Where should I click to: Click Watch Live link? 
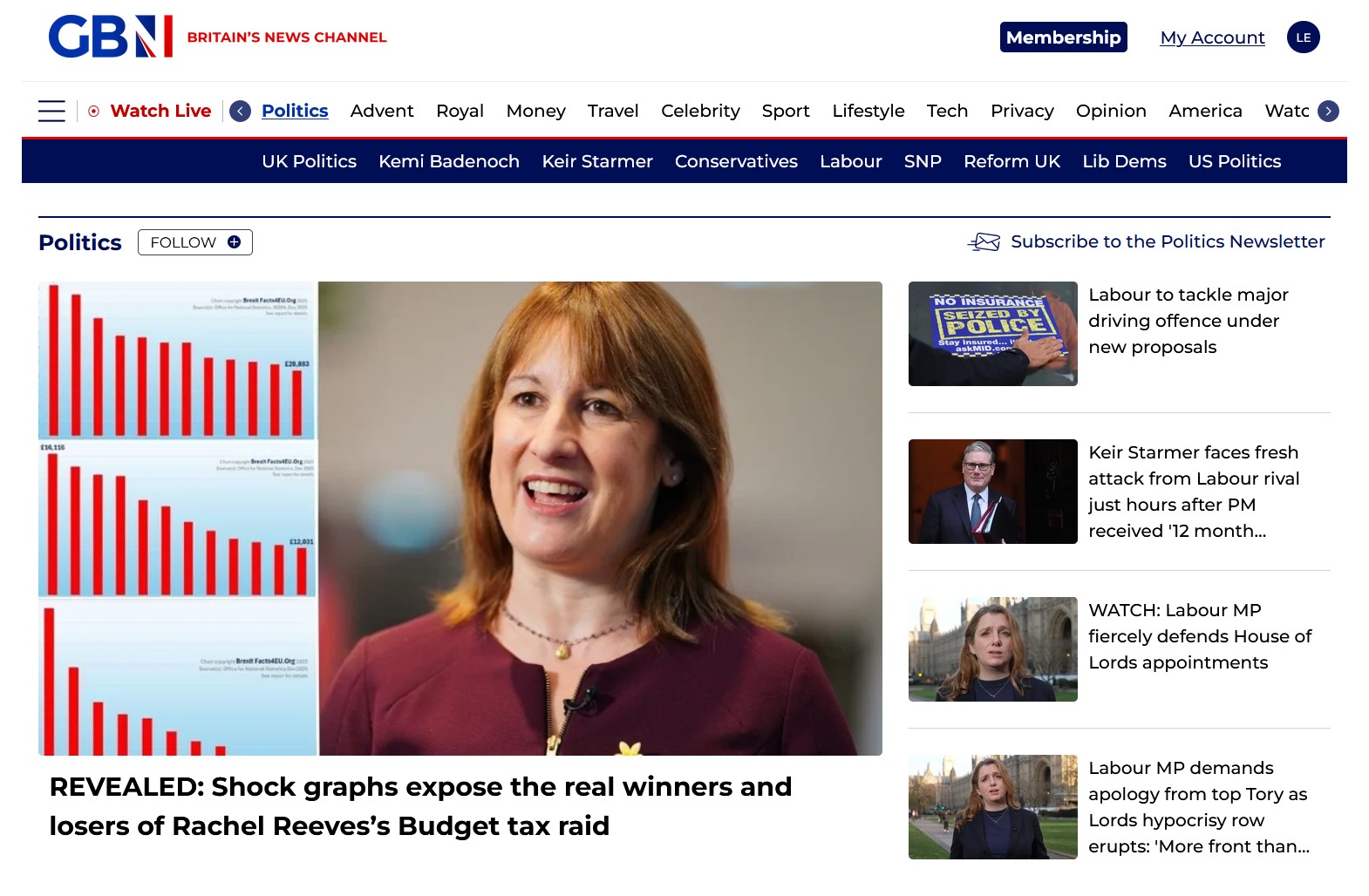pos(160,111)
